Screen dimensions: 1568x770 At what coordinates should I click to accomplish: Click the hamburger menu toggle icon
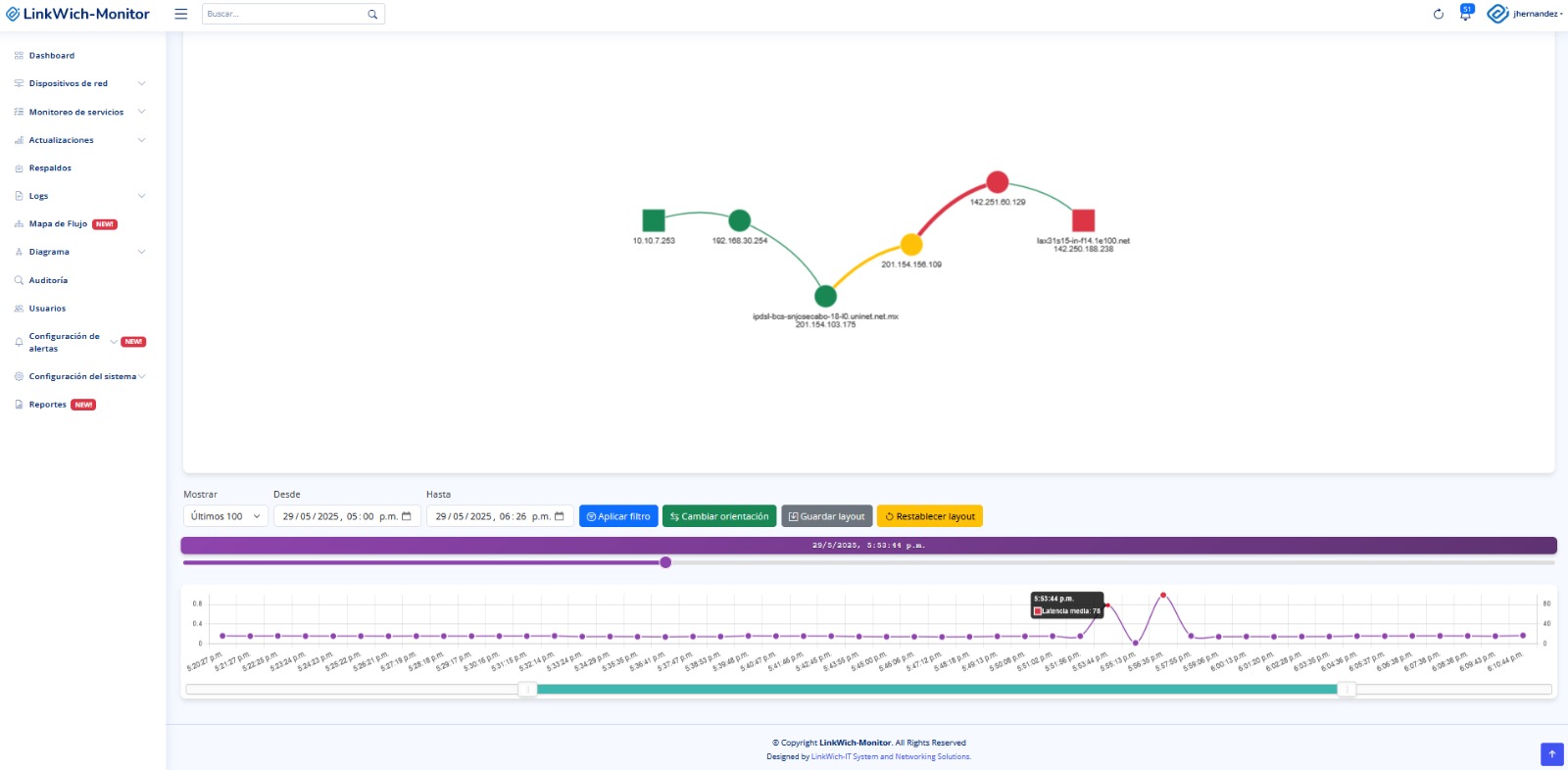point(180,14)
